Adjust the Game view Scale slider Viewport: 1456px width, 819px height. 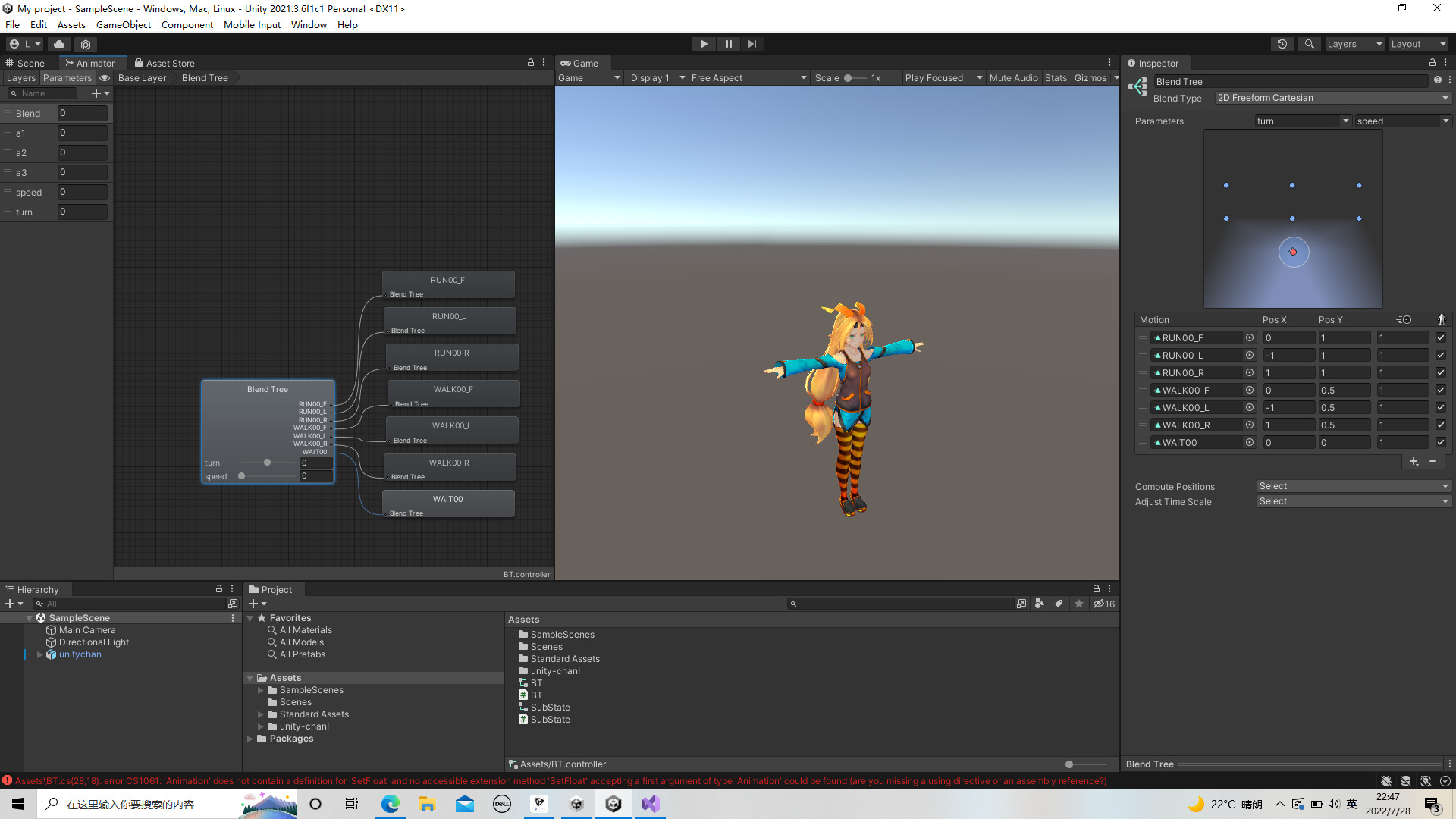click(x=855, y=78)
